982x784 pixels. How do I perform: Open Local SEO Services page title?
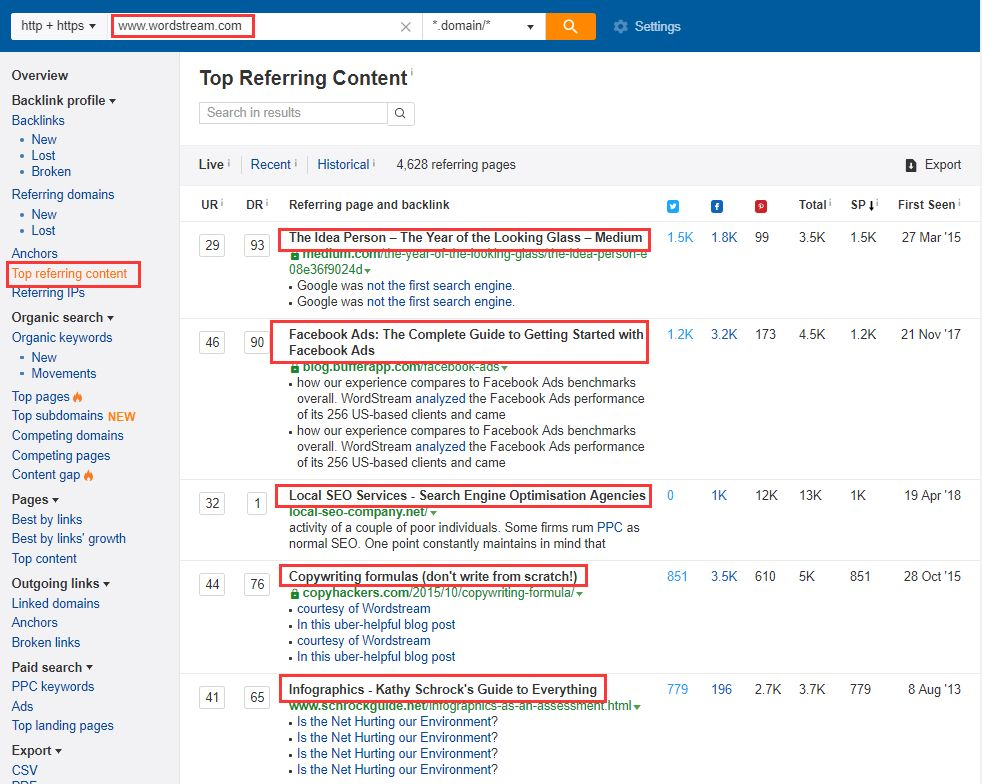[467, 496]
